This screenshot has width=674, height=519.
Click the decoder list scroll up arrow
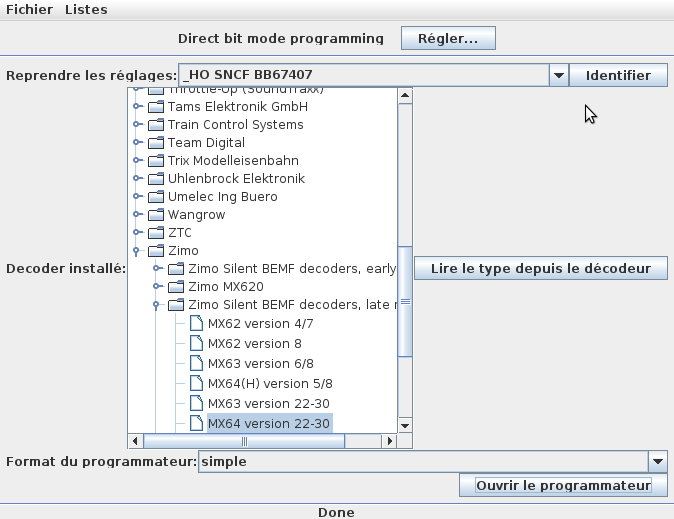[404, 95]
